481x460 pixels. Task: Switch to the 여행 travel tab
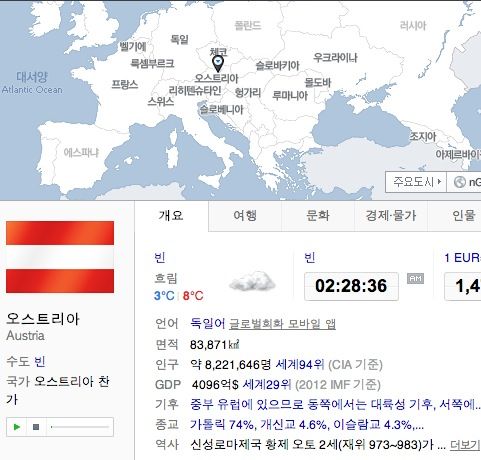[245, 216]
